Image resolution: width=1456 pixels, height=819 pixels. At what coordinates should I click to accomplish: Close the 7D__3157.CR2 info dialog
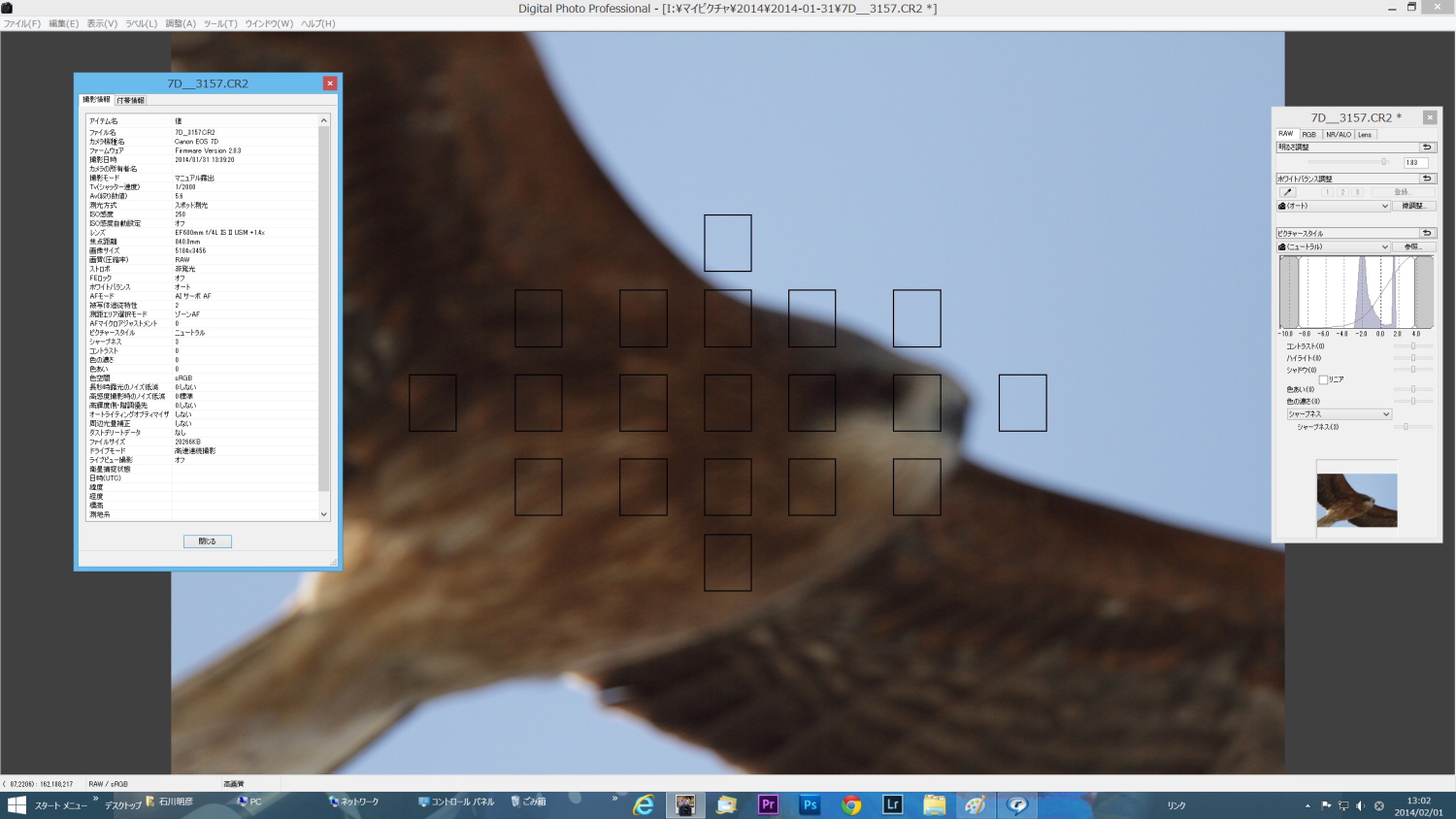tap(330, 83)
